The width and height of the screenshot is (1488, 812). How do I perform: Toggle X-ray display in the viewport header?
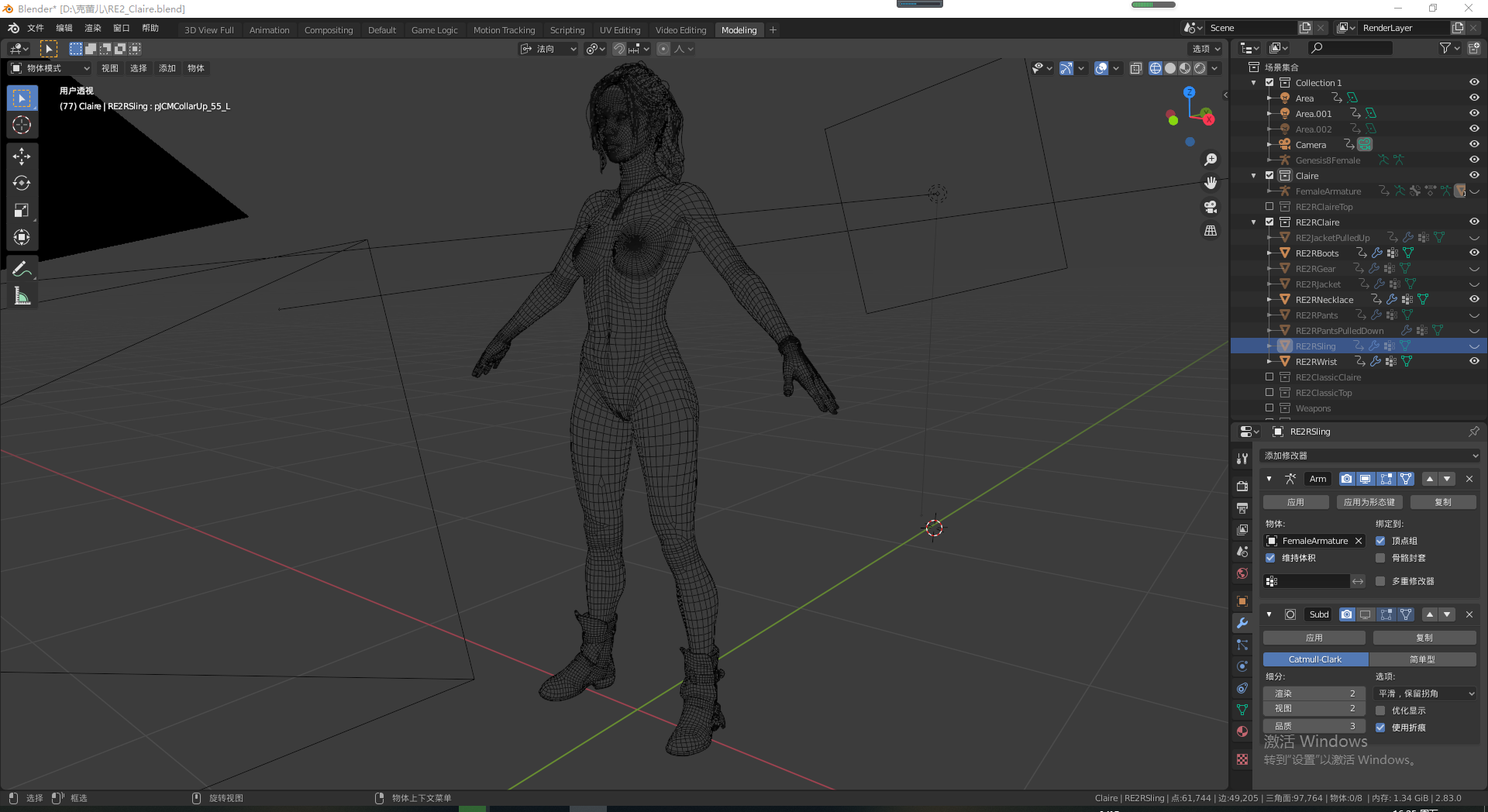tap(1135, 68)
